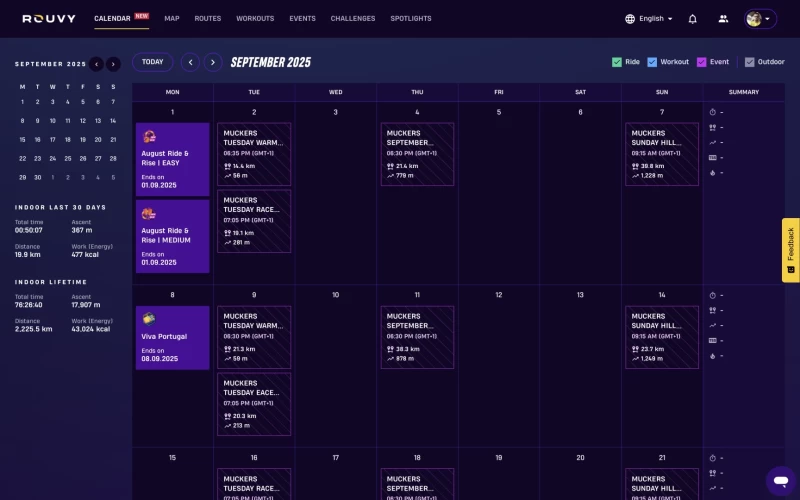Viewport: 800px width, 500px height.
Task: Click the flame icon for week of 8th
Action: [x=713, y=356]
